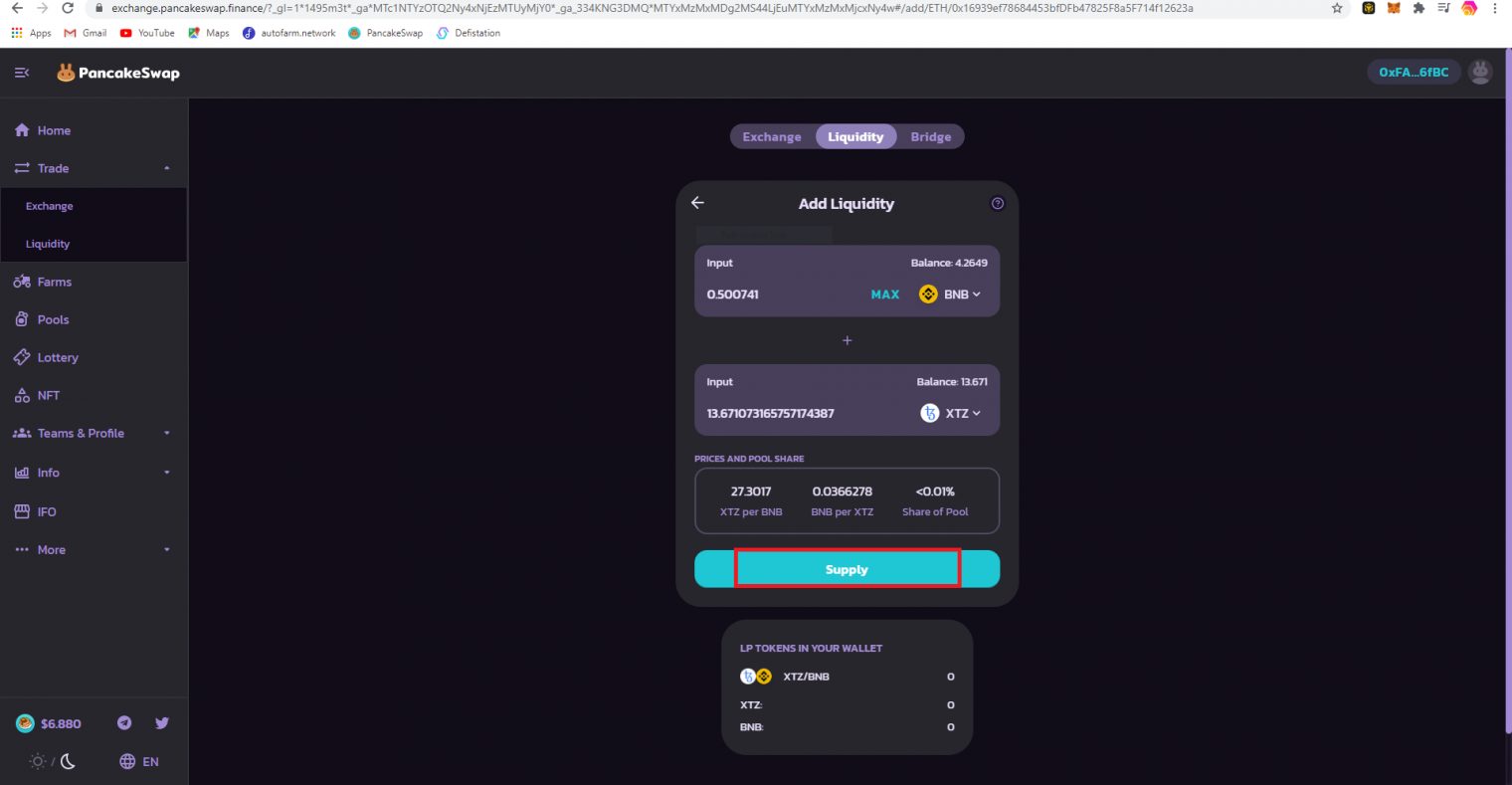The height and width of the screenshot is (785, 1512).
Task: Open the IFO page
Action: [94, 511]
